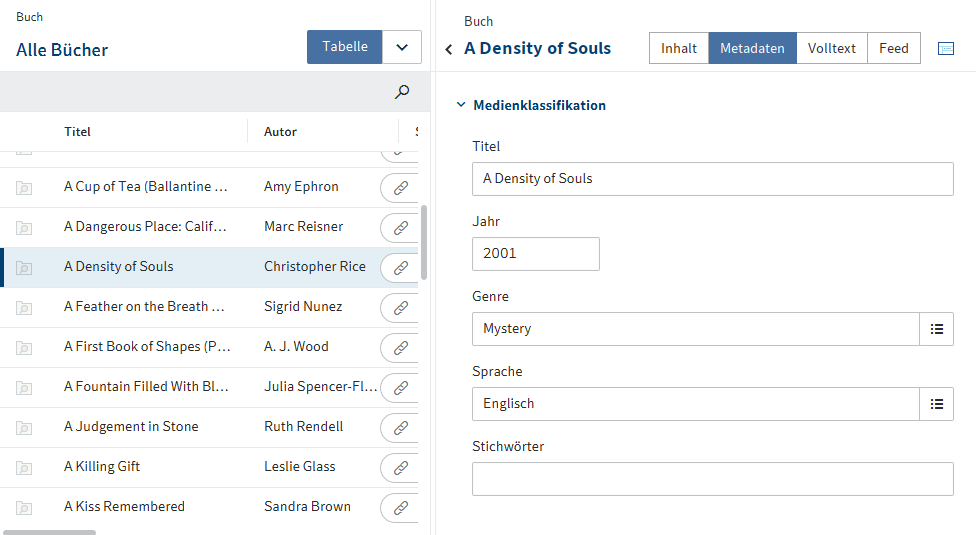Viewport: 976px width, 535px height.
Task: Click folder icon of A Fountain Filled row
Action: (24, 388)
